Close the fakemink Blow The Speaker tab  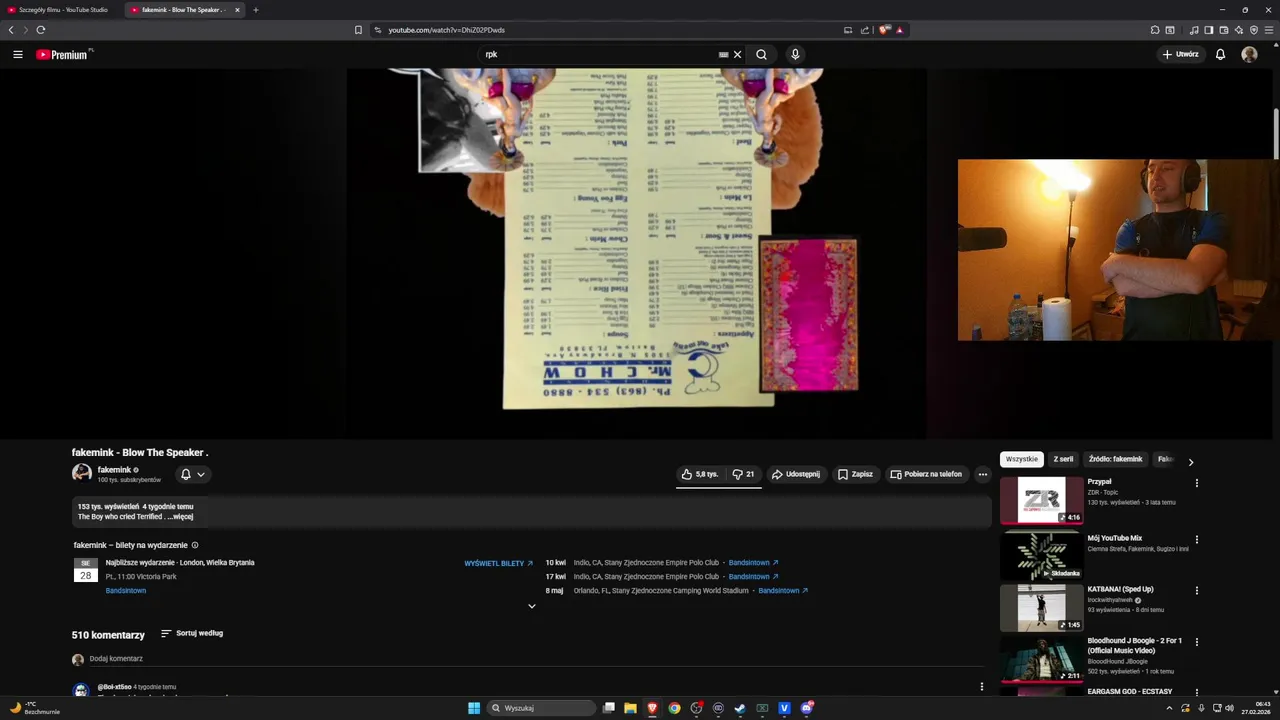point(237,10)
